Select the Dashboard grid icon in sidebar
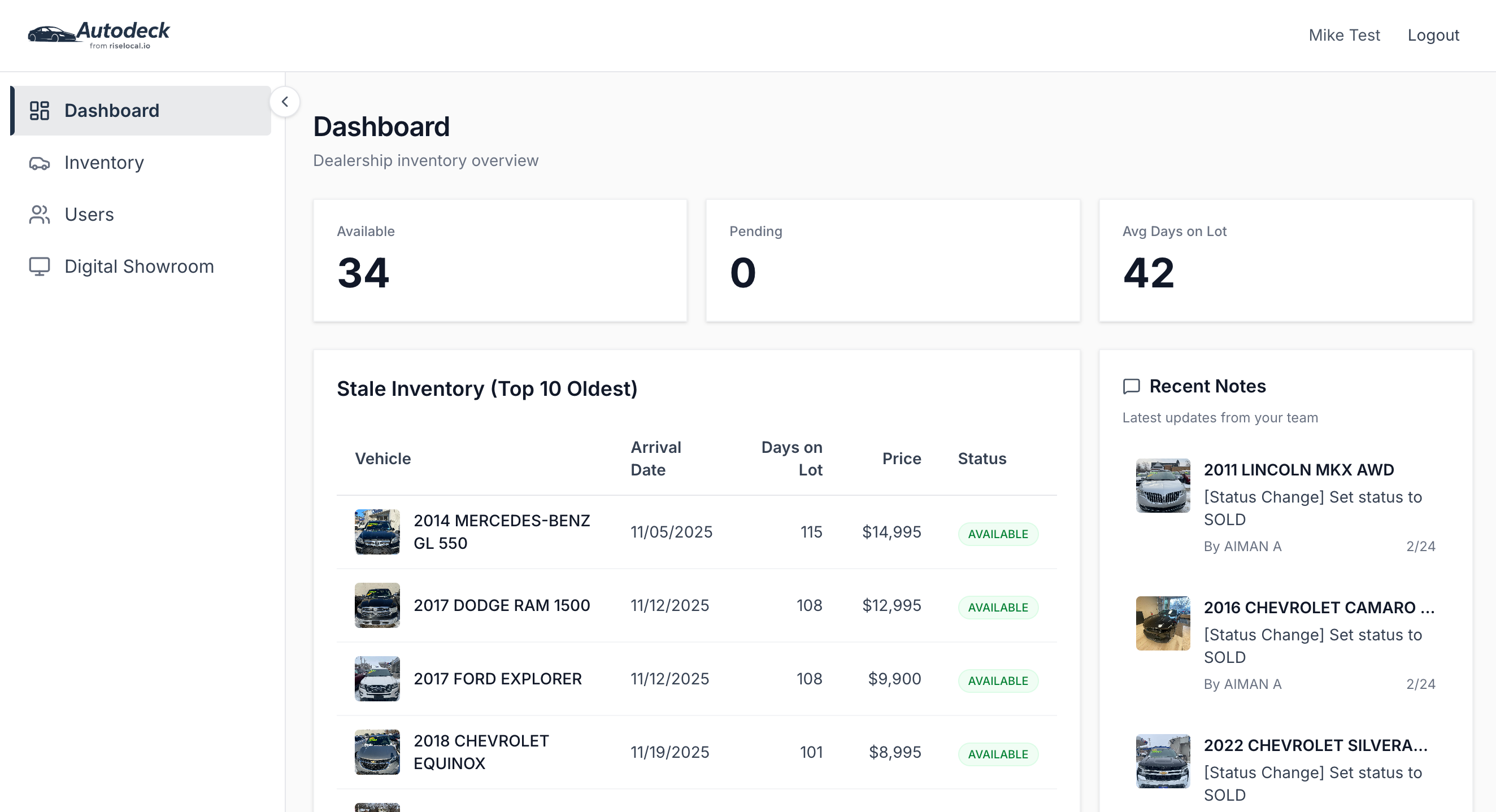The image size is (1496, 812). click(39, 110)
